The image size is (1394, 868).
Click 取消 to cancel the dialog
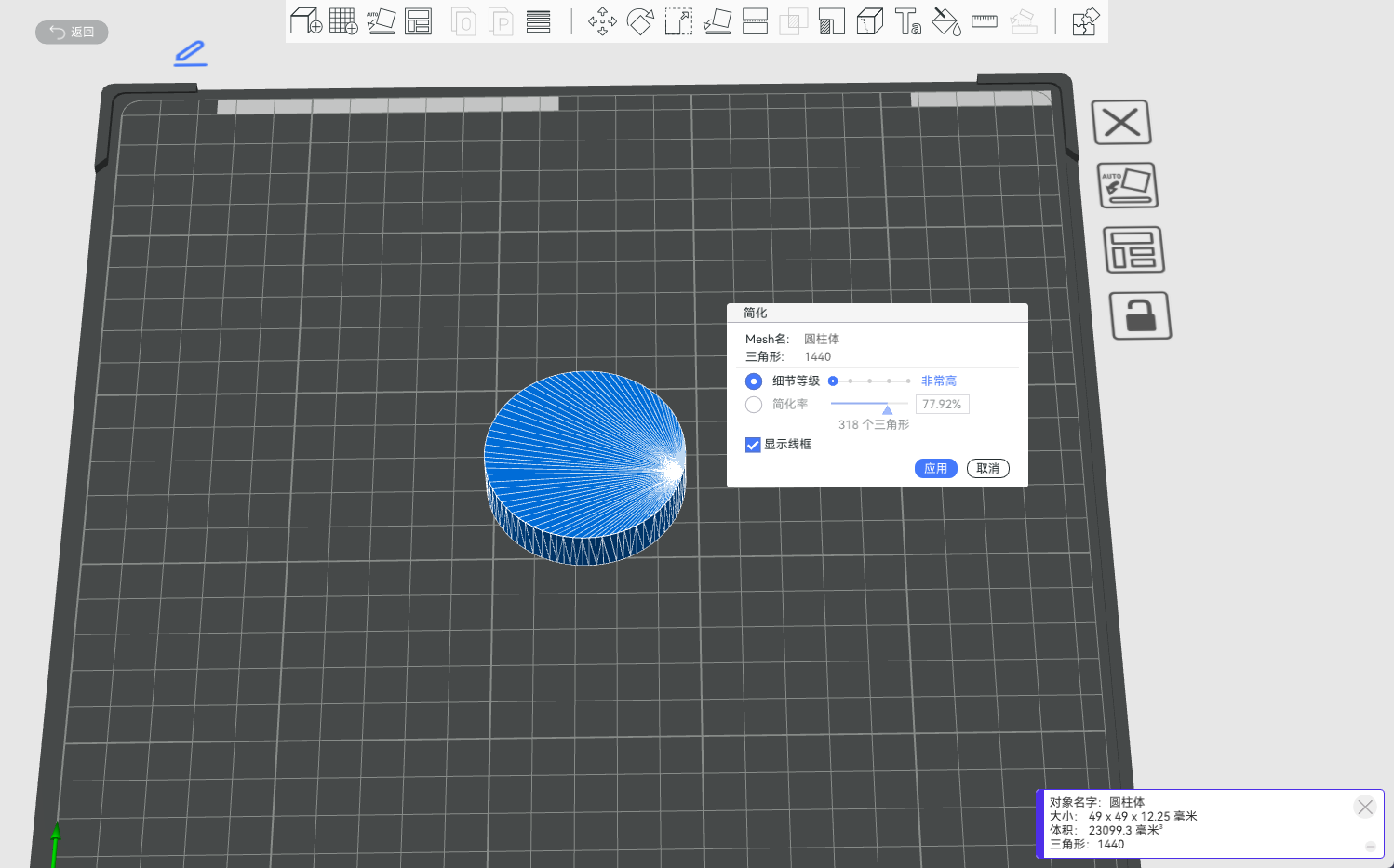click(987, 469)
